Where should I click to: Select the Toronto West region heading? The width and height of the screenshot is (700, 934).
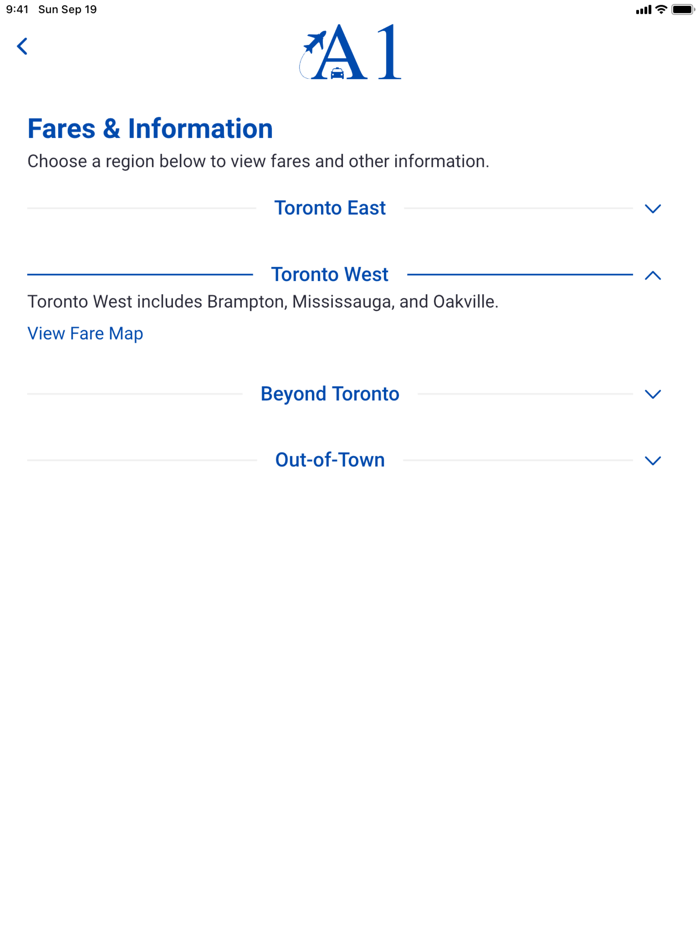(330, 274)
